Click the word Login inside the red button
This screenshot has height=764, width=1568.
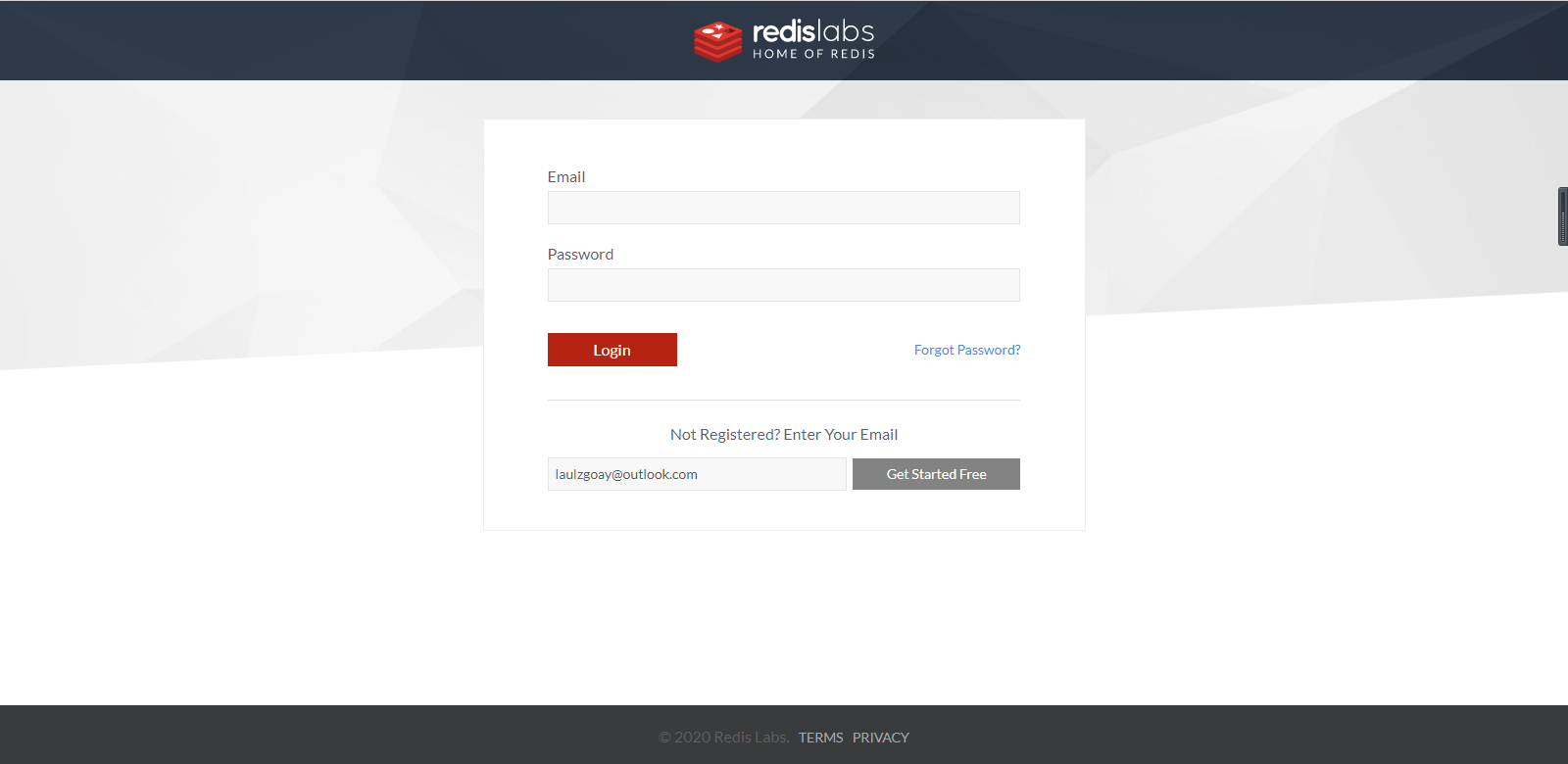point(612,351)
